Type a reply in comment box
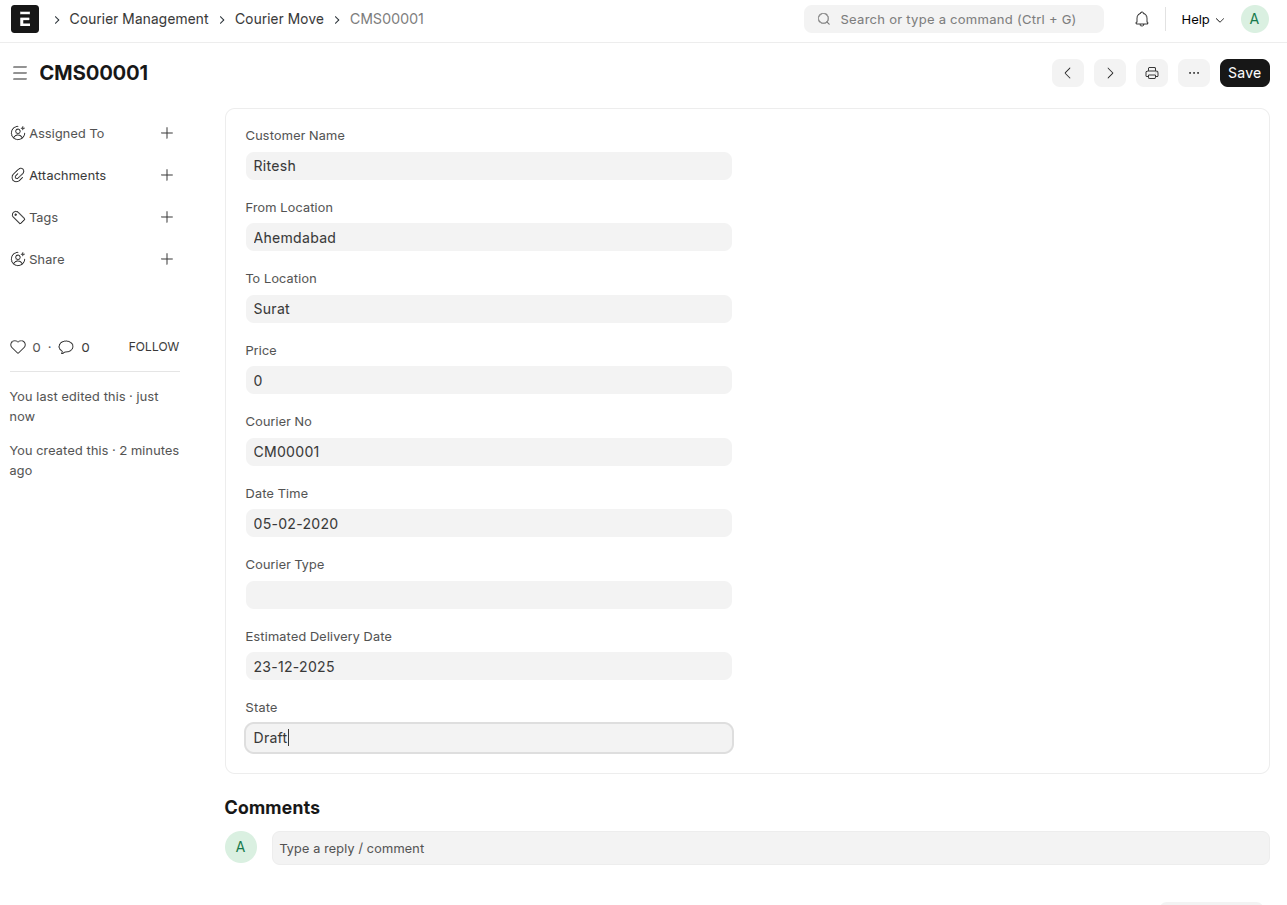1287x905 pixels. coord(770,848)
